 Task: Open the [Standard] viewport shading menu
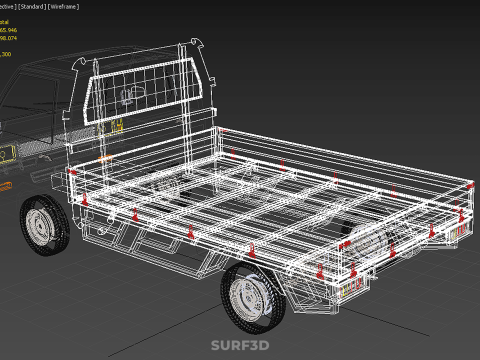[32, 7]
